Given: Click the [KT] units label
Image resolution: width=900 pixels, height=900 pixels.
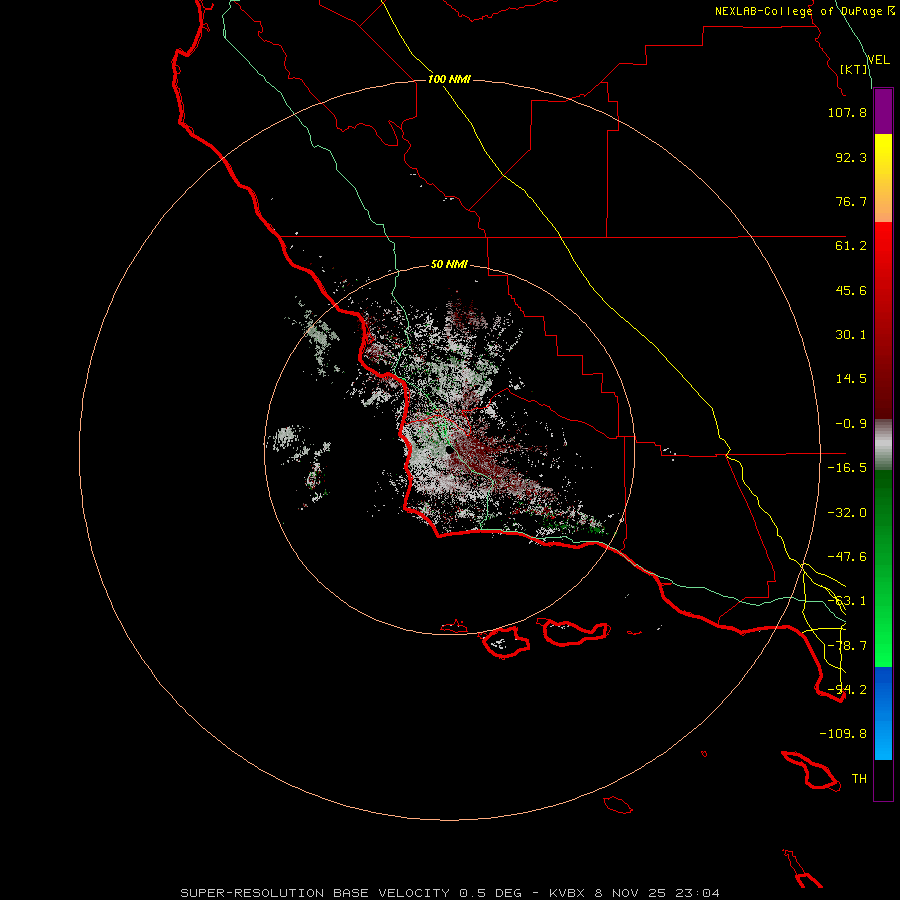Looking at the screenshot, I should (x=854, y=69).
